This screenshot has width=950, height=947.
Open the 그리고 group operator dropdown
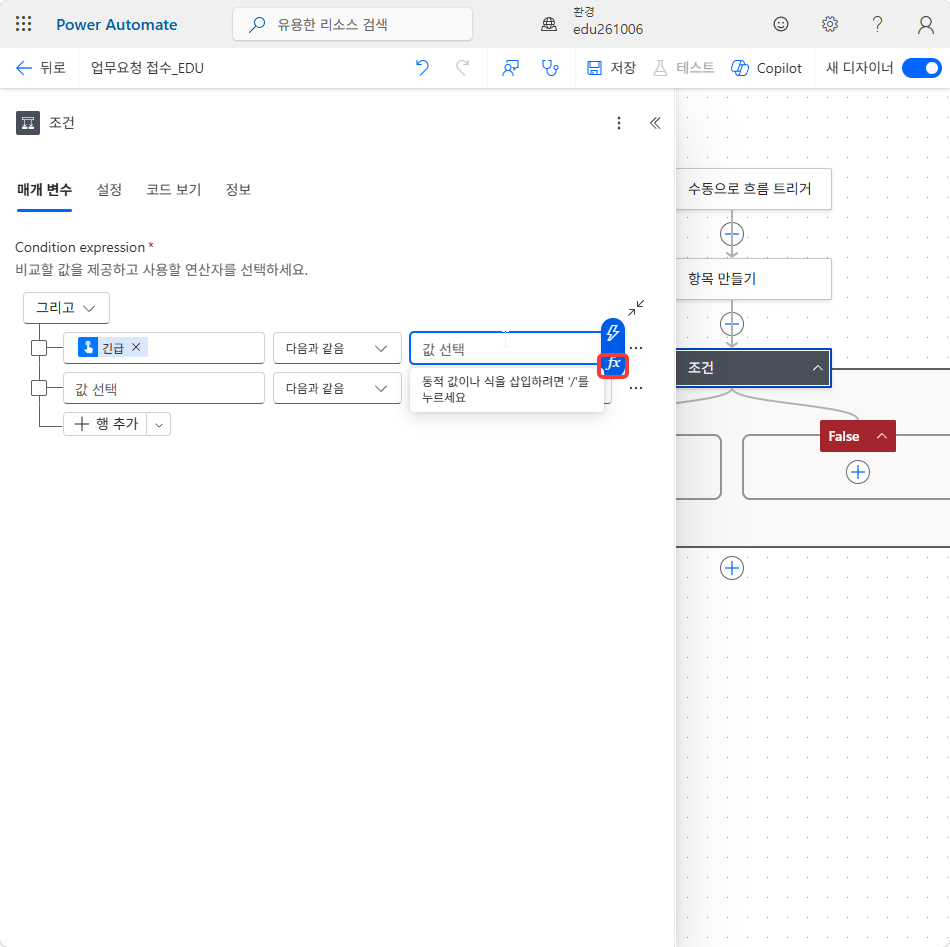point(66,308)
